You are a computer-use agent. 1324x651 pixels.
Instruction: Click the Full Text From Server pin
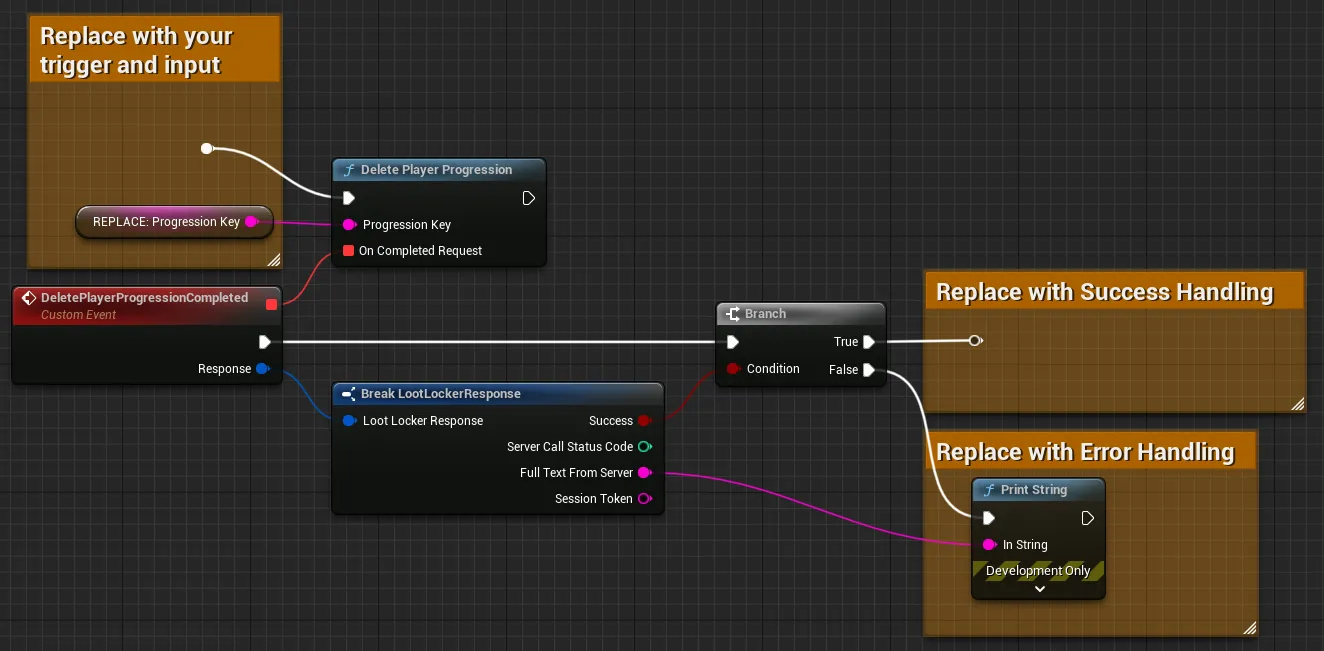click(645, 473)
